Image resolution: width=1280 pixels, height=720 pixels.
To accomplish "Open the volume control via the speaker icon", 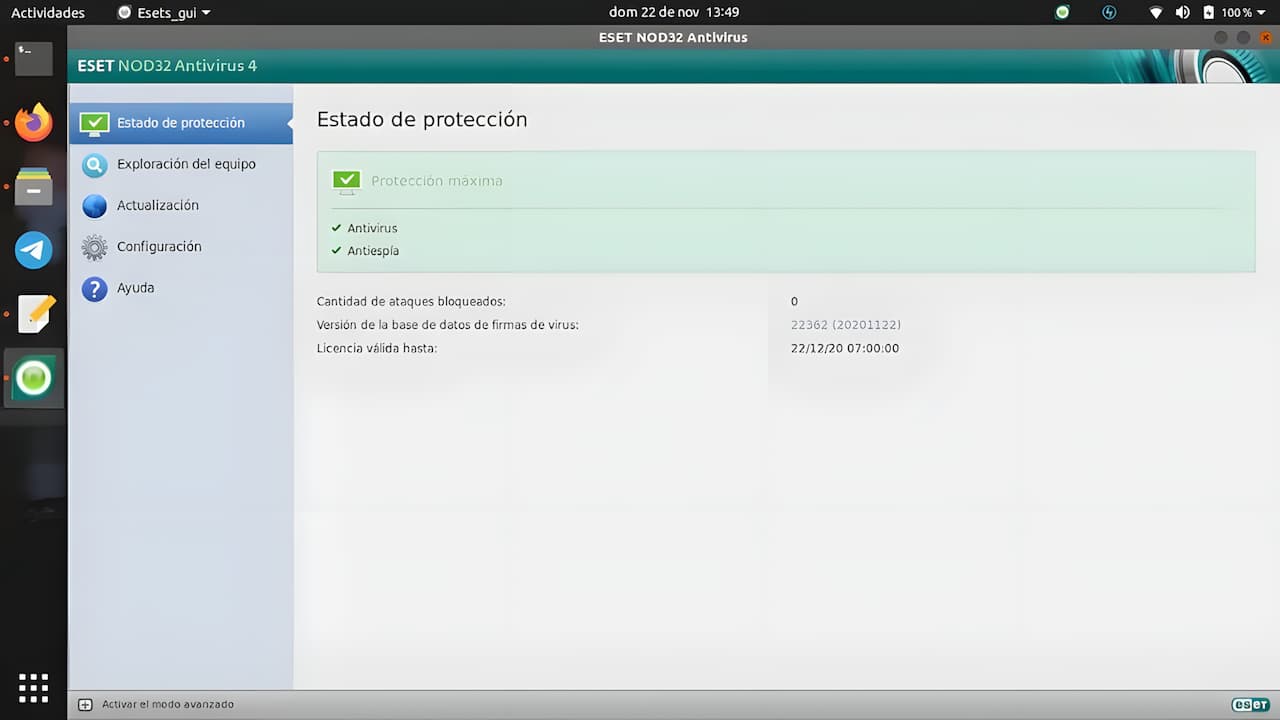I will click(x=1182, y=13).
